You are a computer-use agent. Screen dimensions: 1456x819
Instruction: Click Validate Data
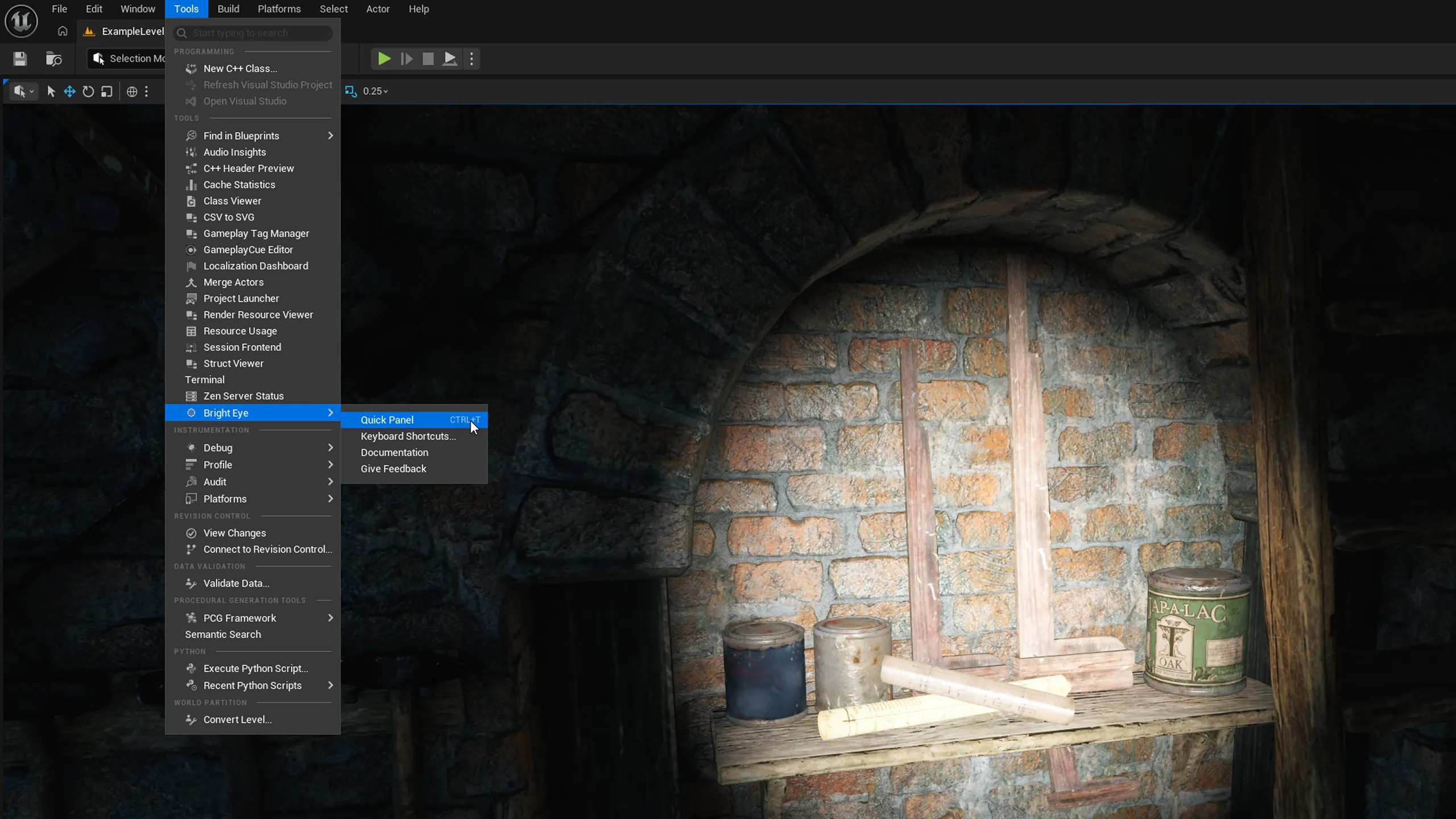pos(253,584)
